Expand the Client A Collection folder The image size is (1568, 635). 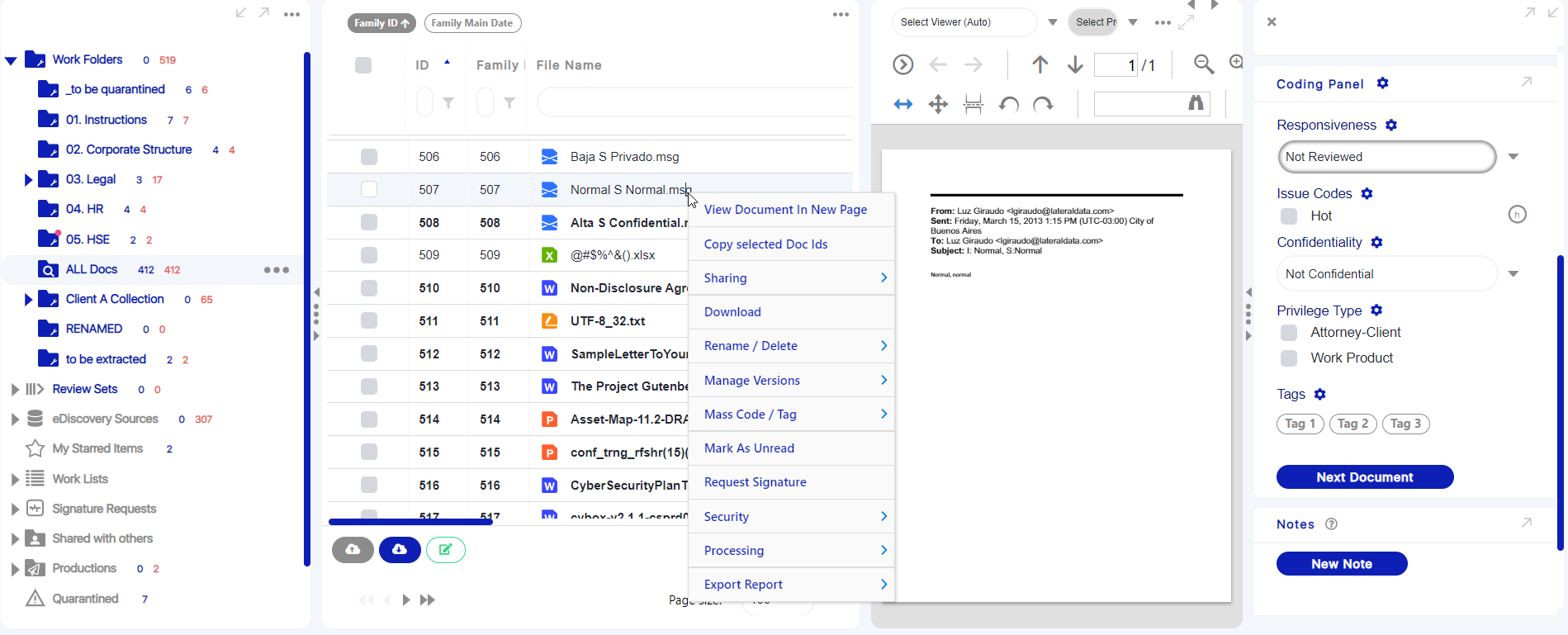point(28,300)
